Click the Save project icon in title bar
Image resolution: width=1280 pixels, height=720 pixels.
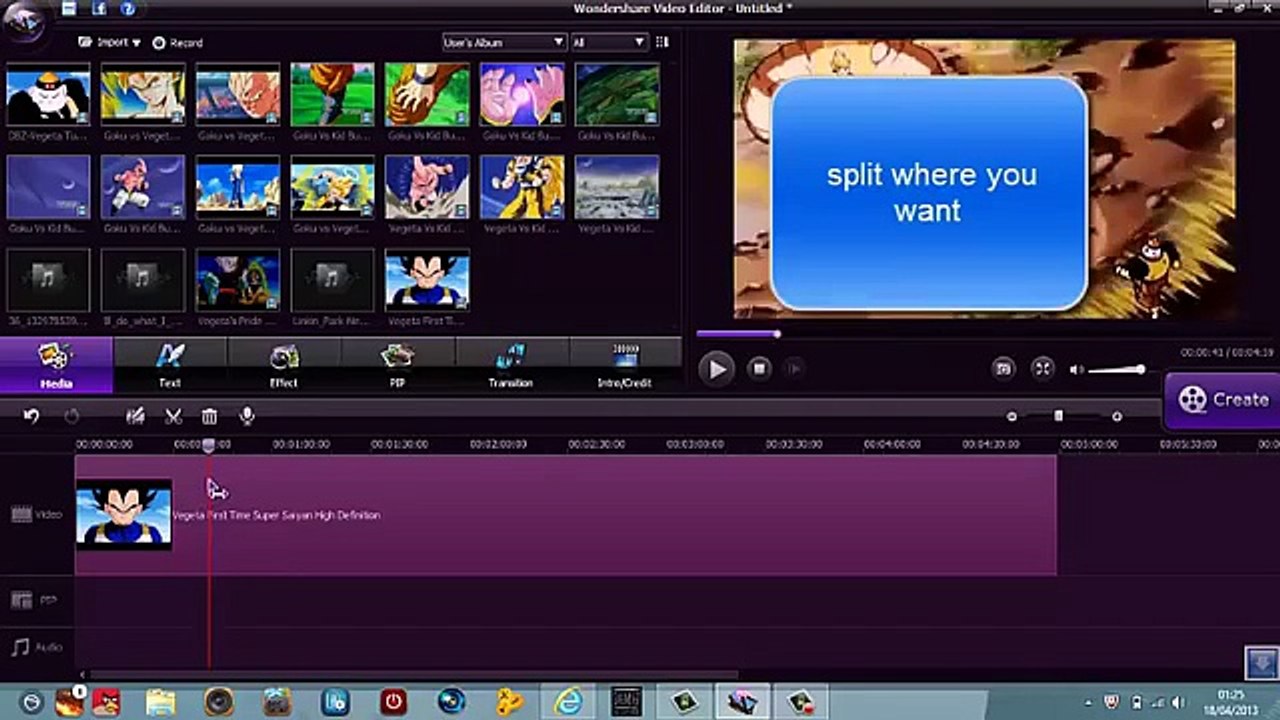70,9
